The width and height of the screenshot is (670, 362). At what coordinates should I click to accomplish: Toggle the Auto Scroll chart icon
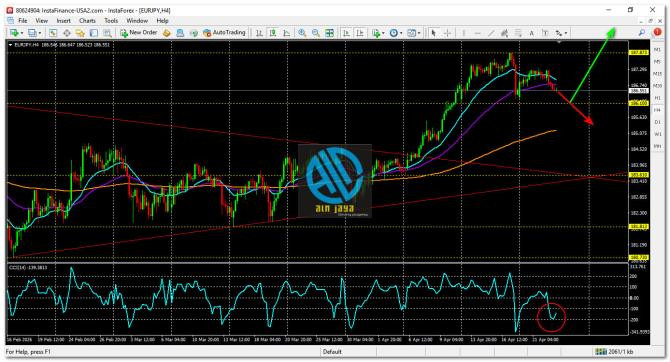click(347, 33)
